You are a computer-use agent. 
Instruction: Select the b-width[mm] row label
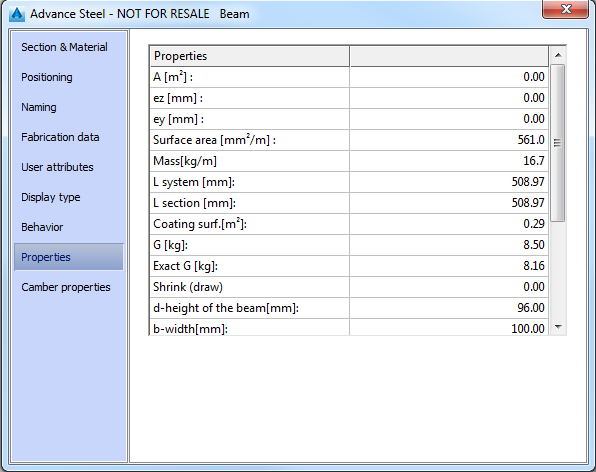190,329
